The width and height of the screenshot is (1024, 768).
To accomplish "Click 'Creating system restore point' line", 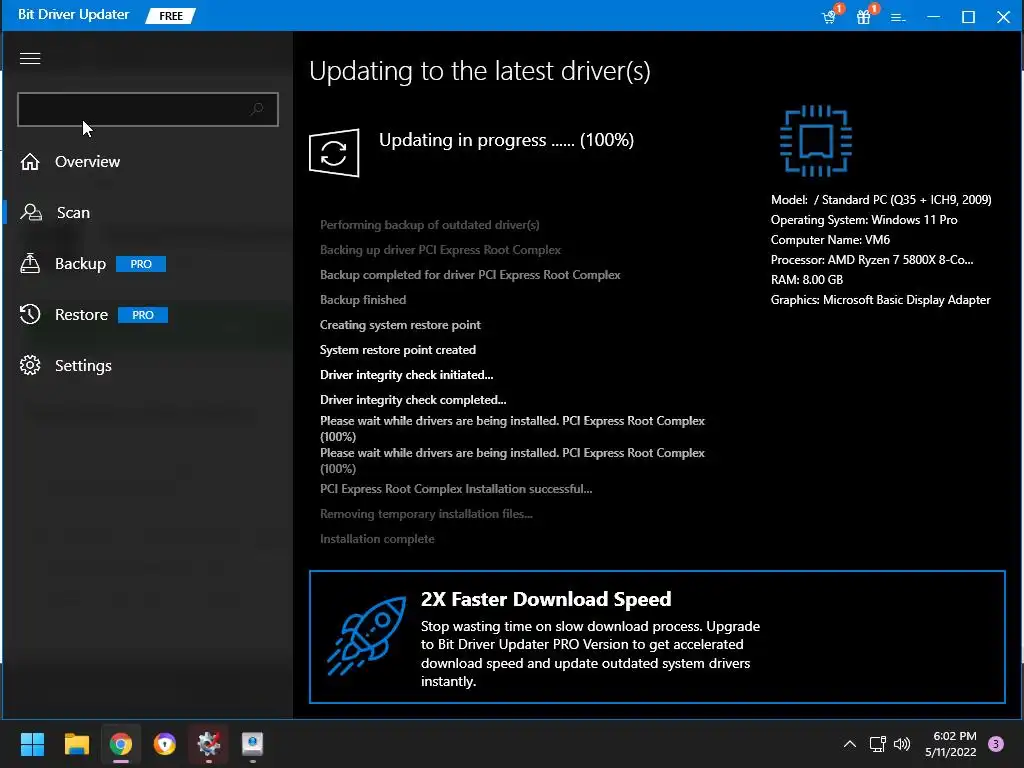I will click(x=400, y=325).
